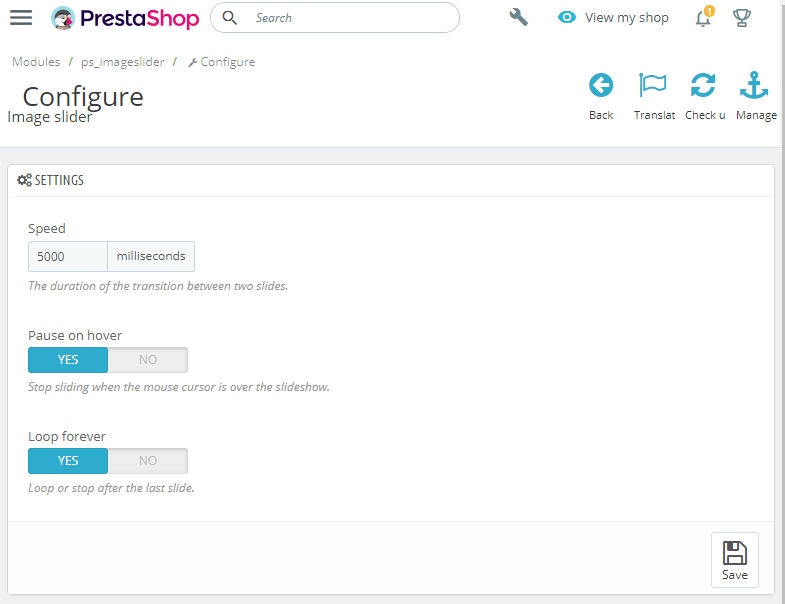Click the Loop forever label
Viewport: 785px width, 604px height.
pyautogui.click(x=67, y=437)
